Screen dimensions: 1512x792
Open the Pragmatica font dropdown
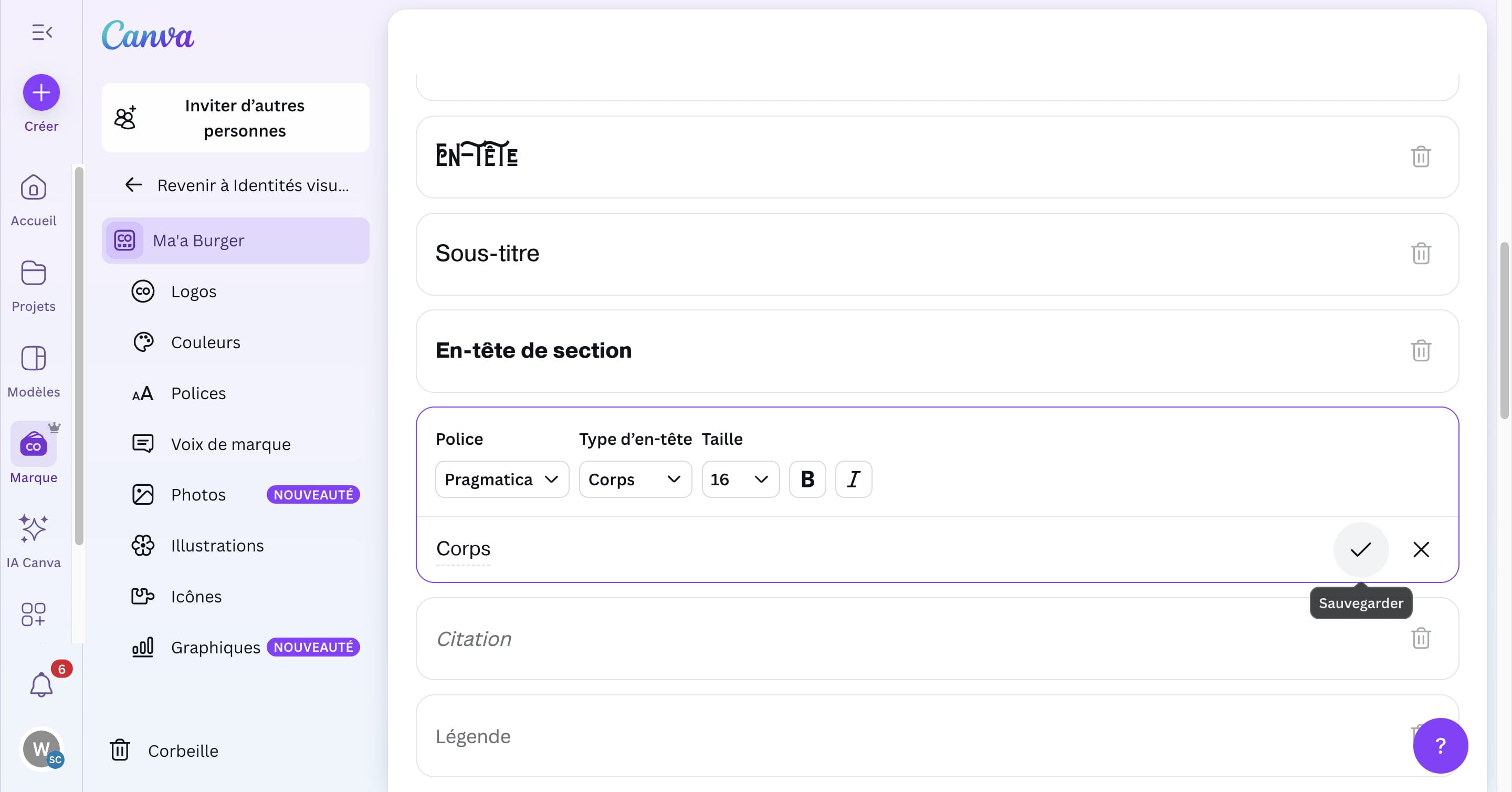[502, 479]
